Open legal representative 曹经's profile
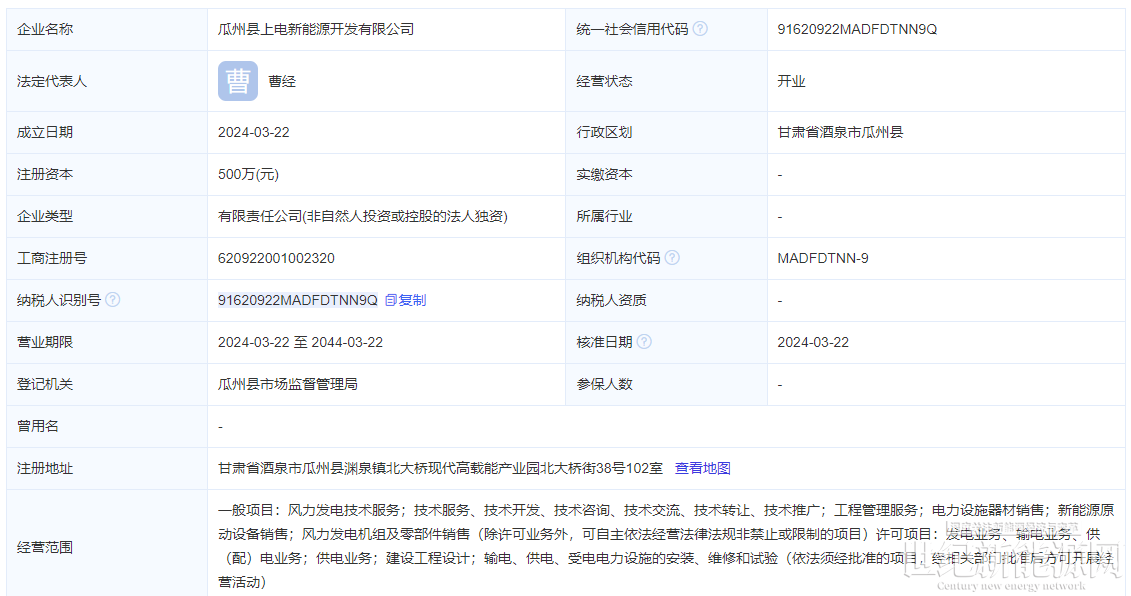Viewport: 1131px width, 596px height. click(282, 81)
